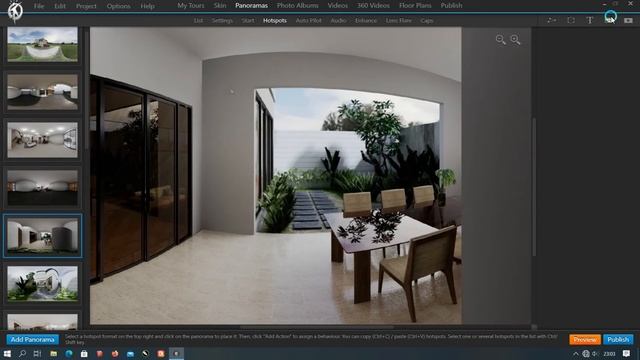Viewport: 640px width, 360px height.
Task: Select the Hotspots sub-tab
Action: pyautogui.click(x=275, y=20)
